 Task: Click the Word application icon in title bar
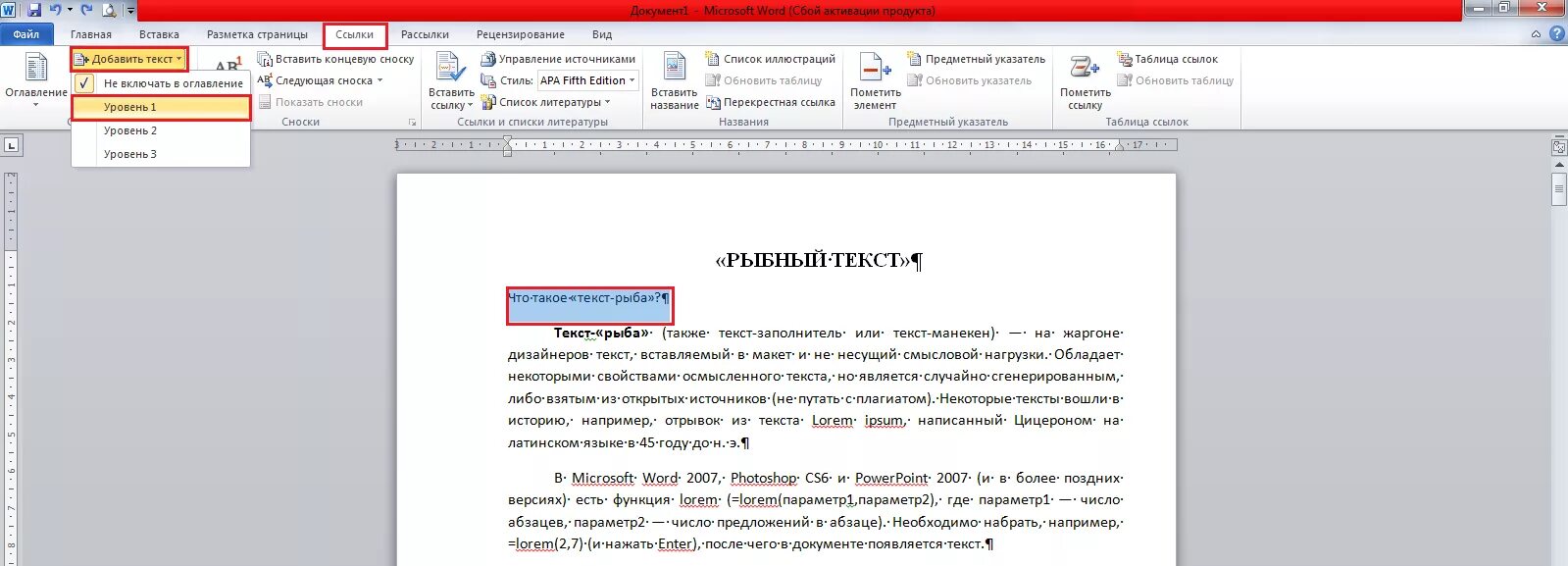pos(9,10)
